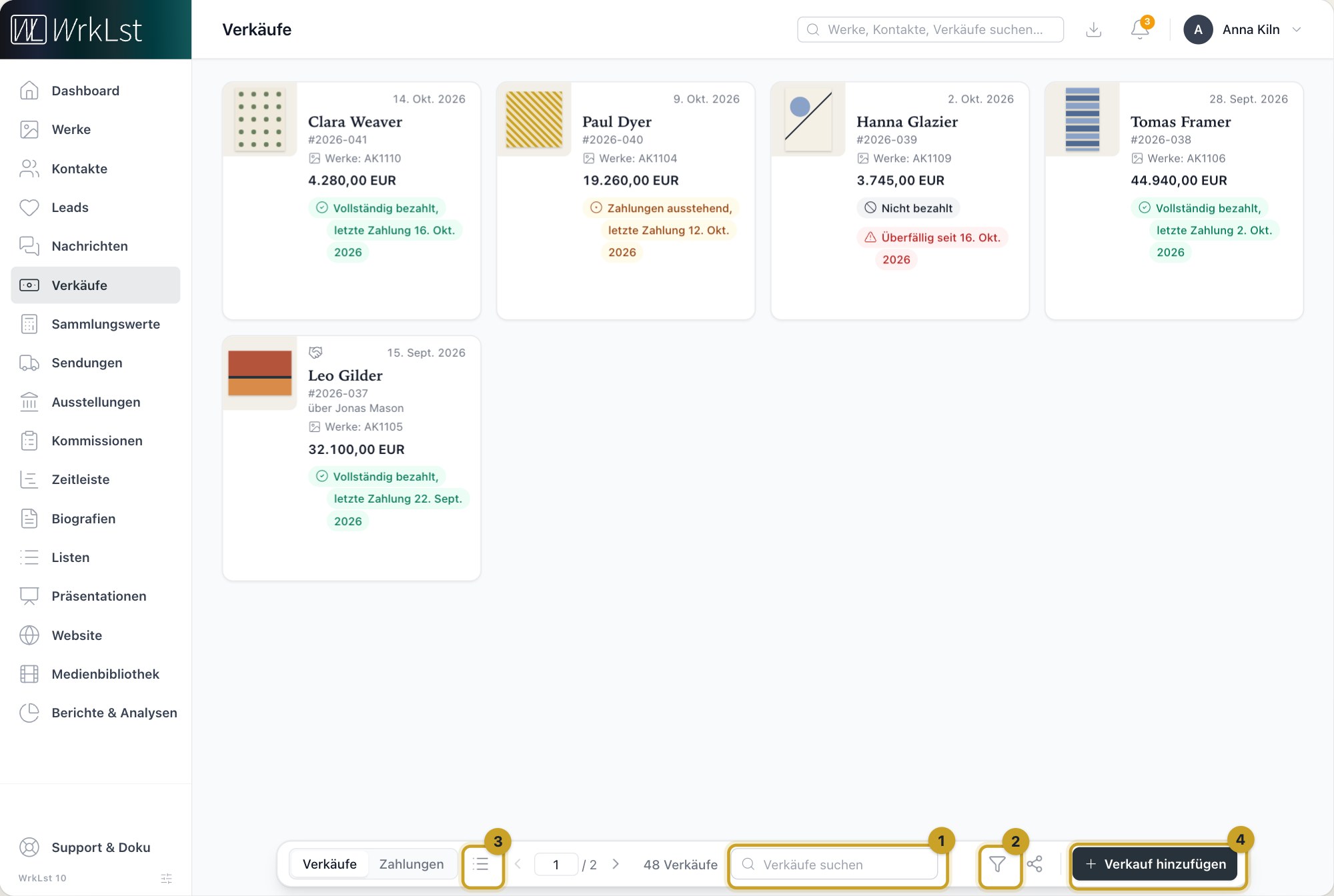
Task: Open Website globe item
Action: tap(95, 635)
